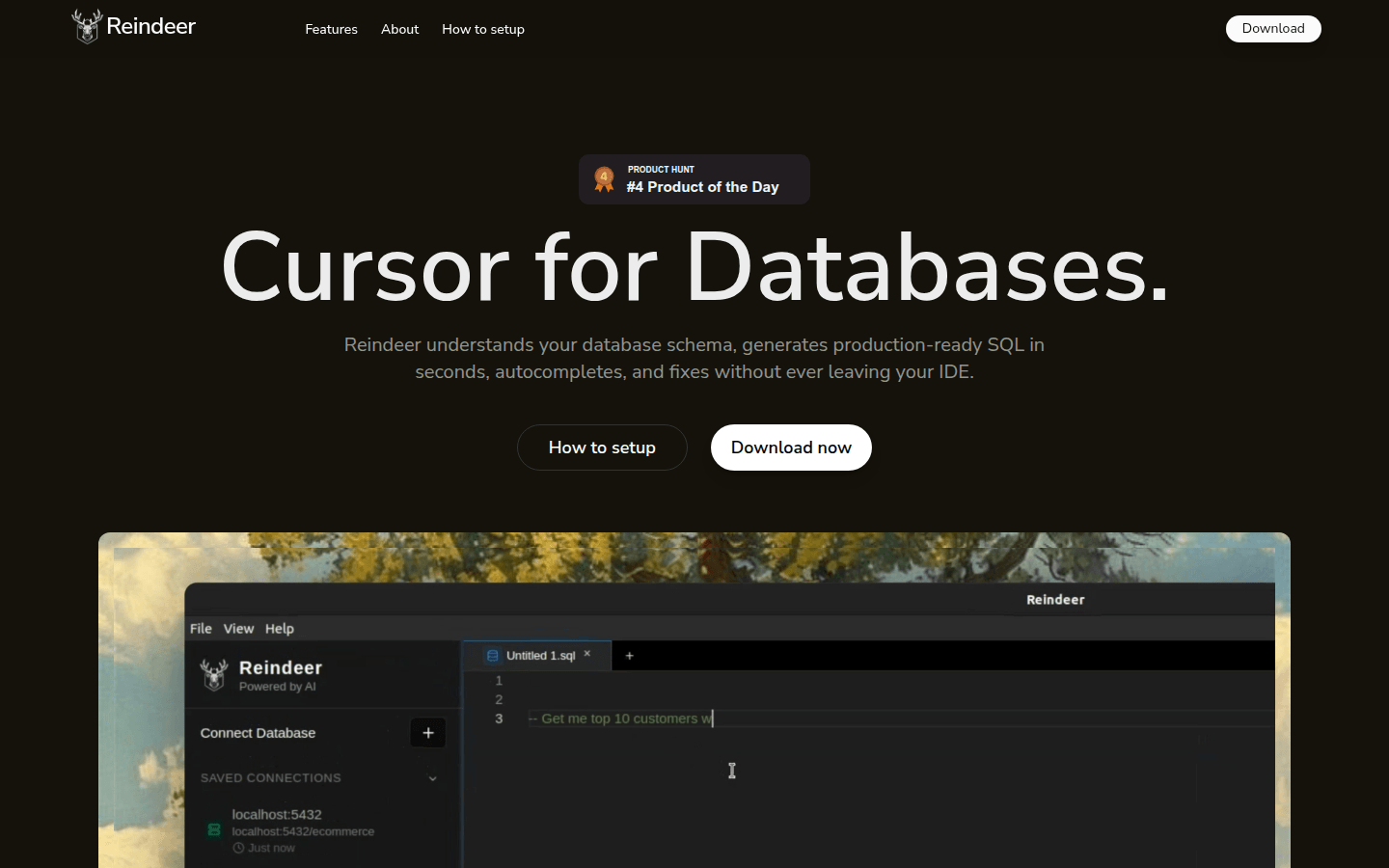The height and width of the screenshot is (868, 1389).
Task: Click the clock icon next to Just now
Action: 238,849
